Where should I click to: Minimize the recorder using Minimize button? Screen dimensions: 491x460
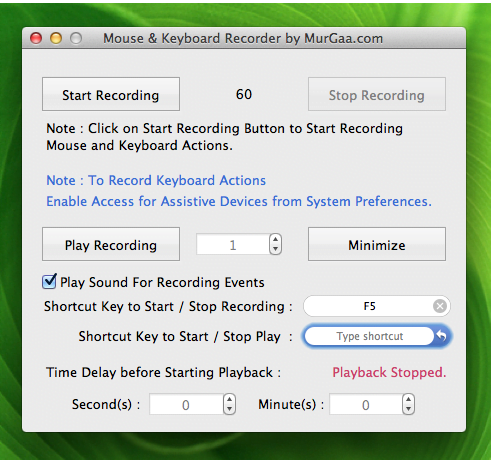tap(377, 244)
